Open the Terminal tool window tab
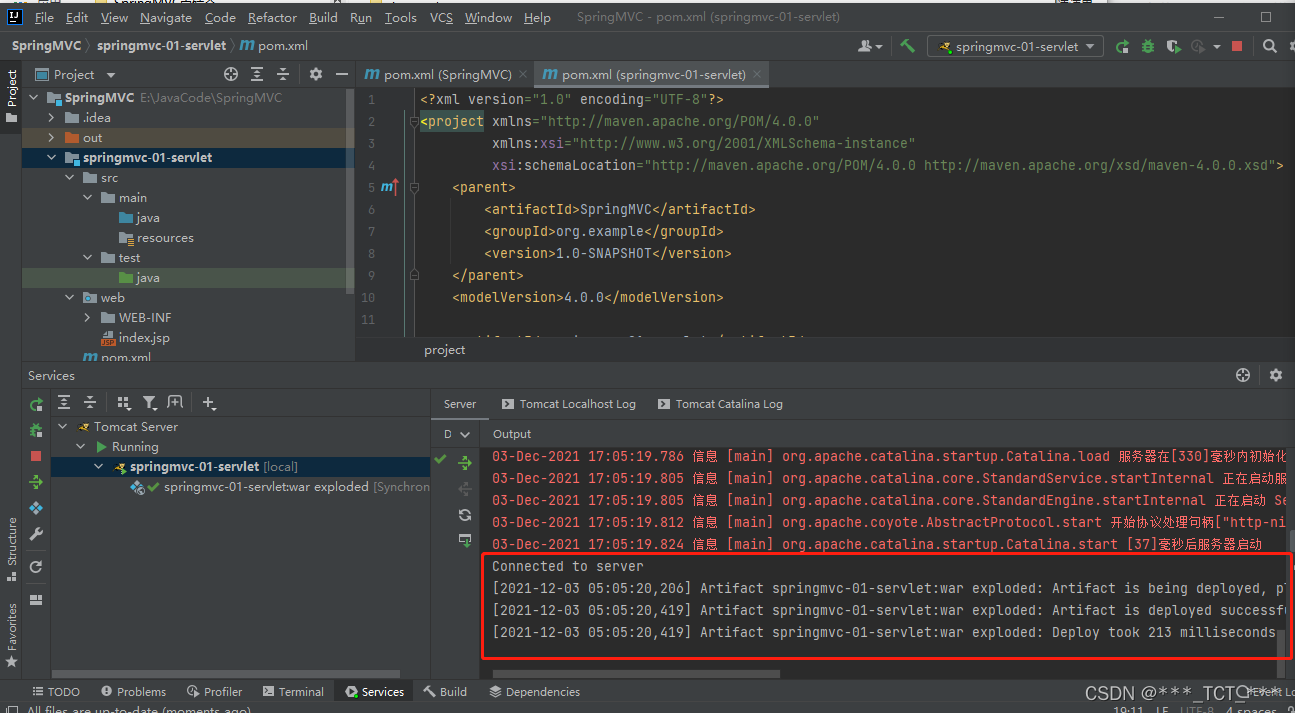Image resolution: width=1295 pixels, height=713 pixels. coord(293,692)
